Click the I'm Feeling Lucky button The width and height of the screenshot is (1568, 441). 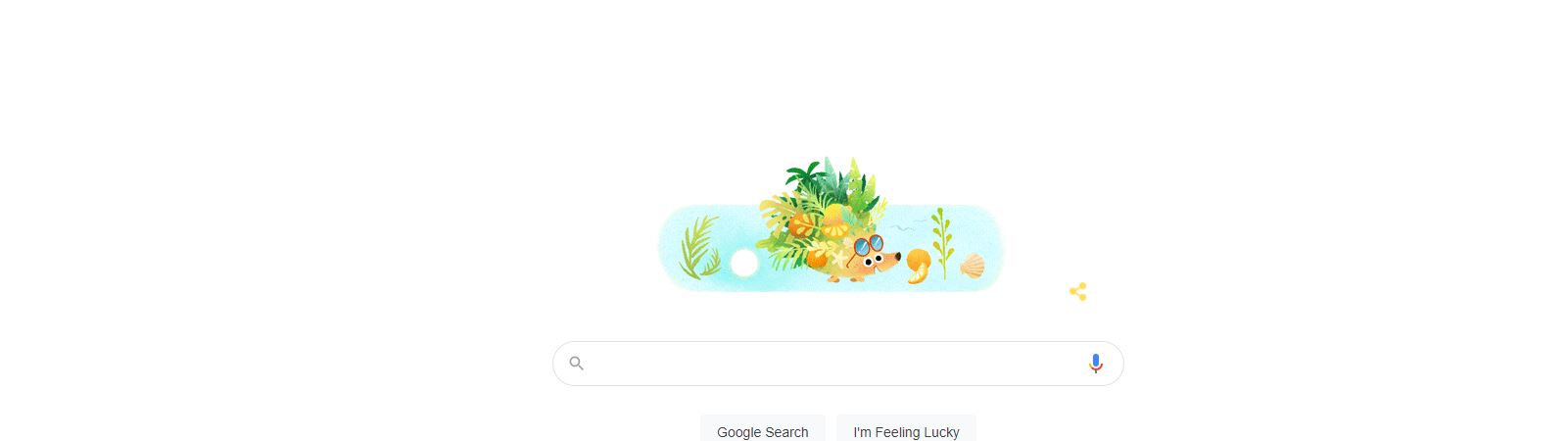click(907, 431)
